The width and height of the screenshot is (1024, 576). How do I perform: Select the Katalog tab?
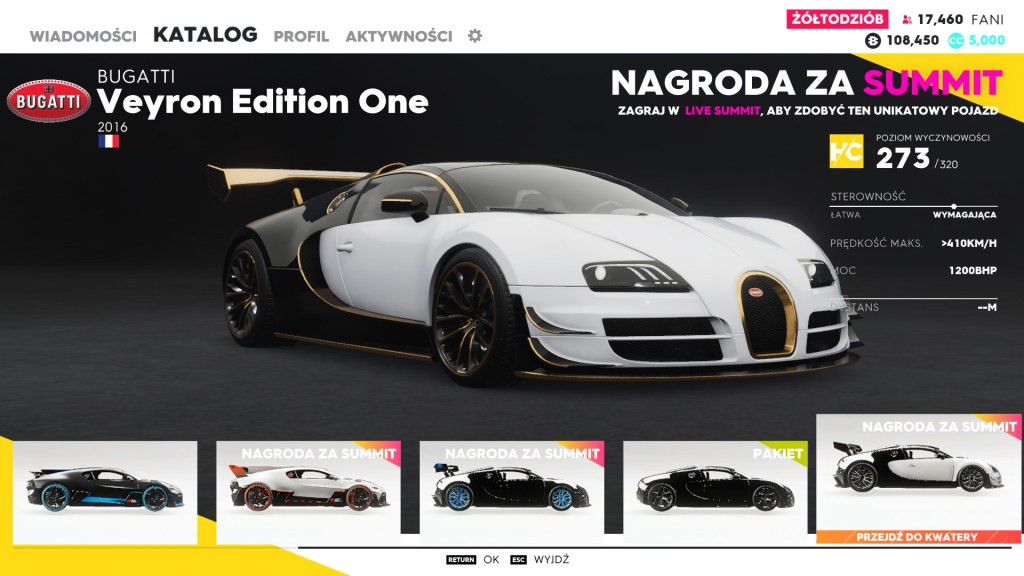click(205, 35)
